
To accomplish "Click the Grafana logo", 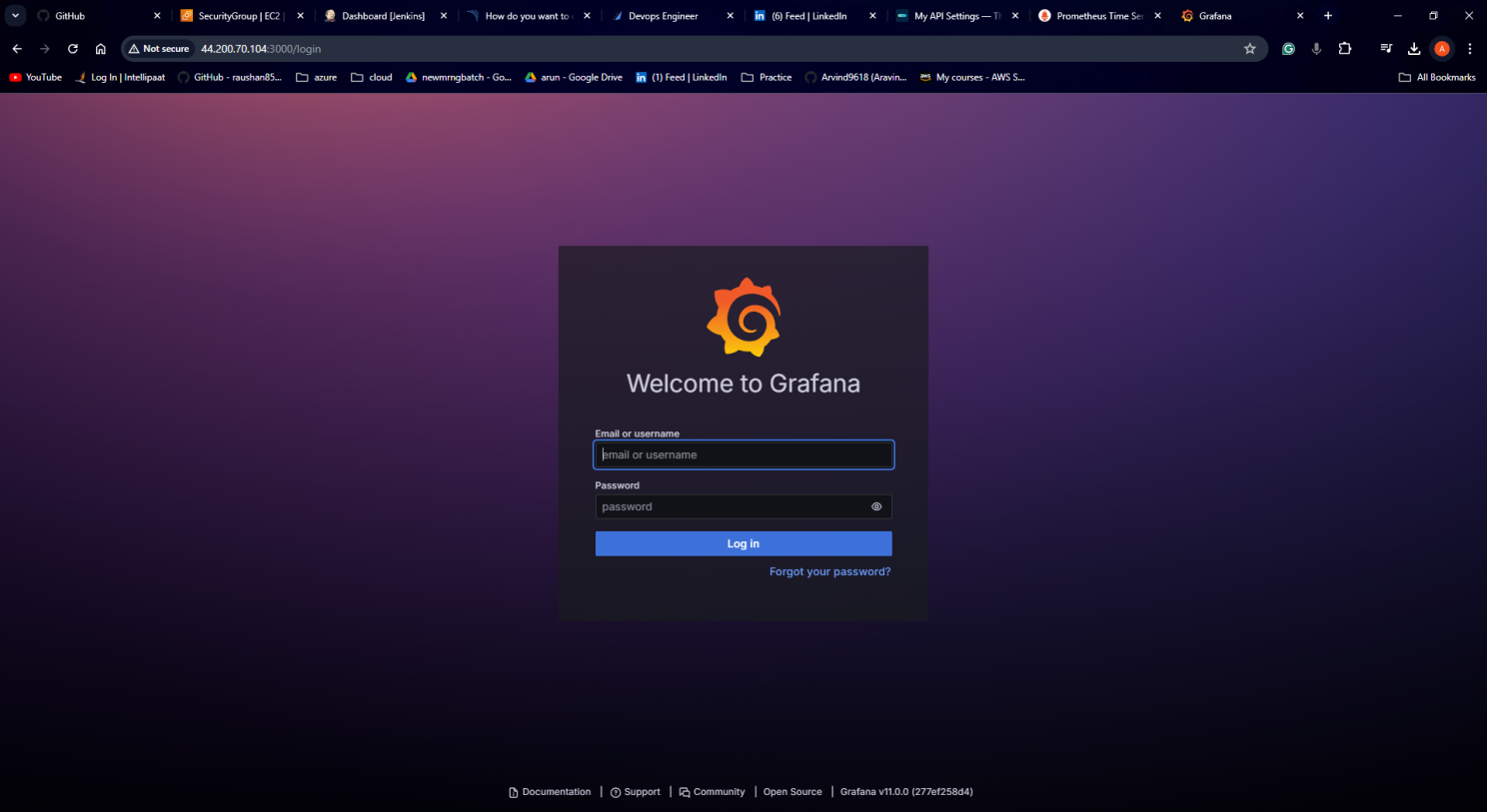I will pos(743,318).
